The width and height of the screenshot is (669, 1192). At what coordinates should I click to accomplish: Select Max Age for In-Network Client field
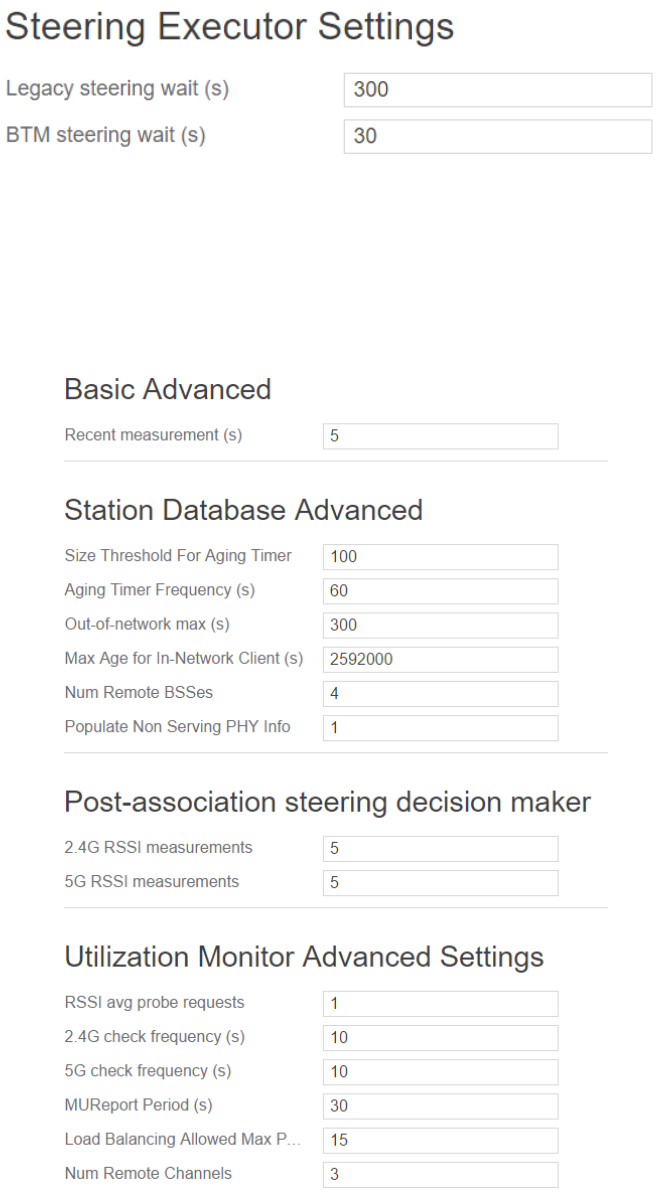tap(440, 660)
